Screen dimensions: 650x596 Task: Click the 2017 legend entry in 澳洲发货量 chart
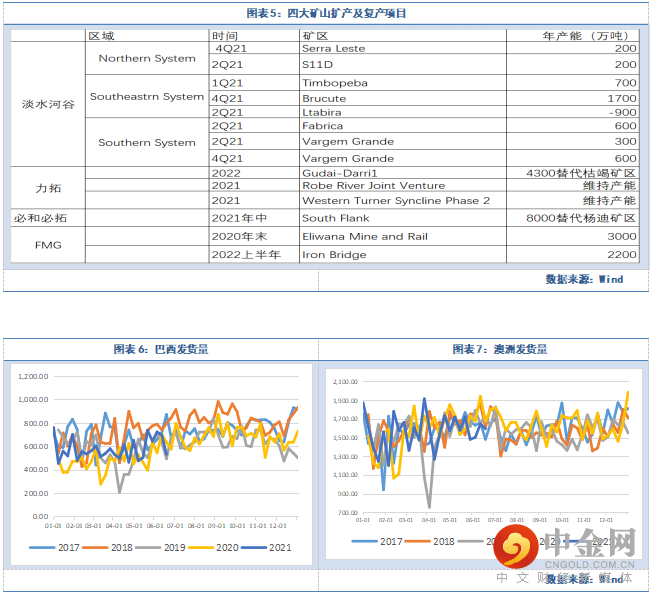379,541
